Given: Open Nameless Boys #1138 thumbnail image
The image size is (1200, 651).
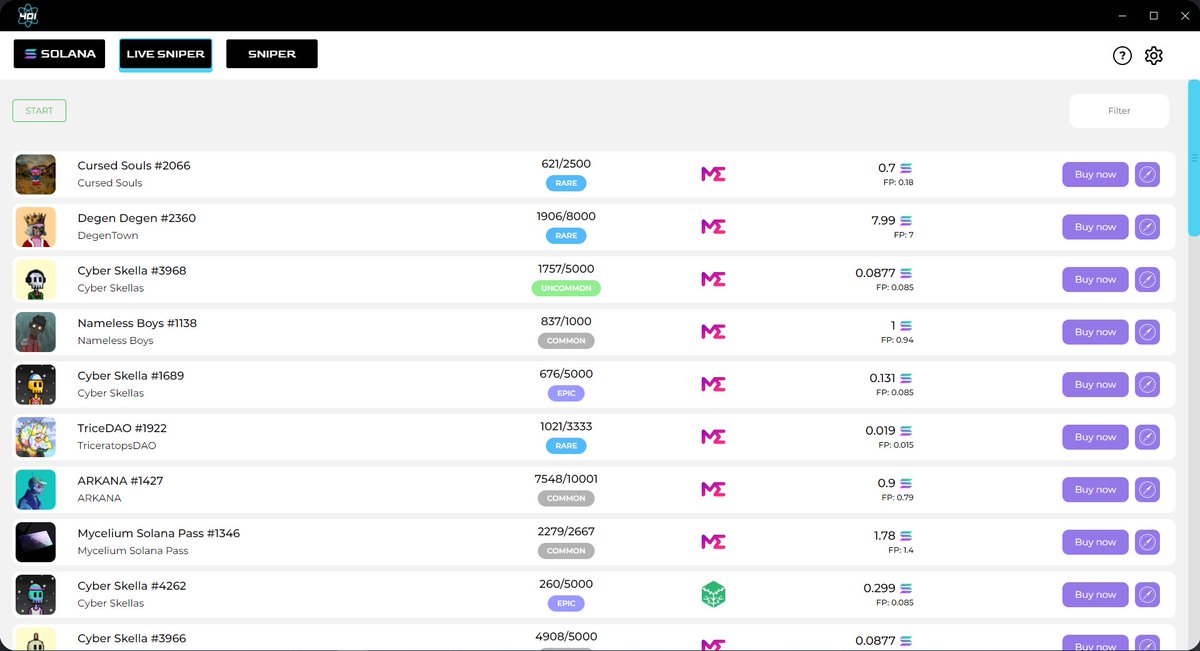Looking at the screenshot, I should point(35,332).
